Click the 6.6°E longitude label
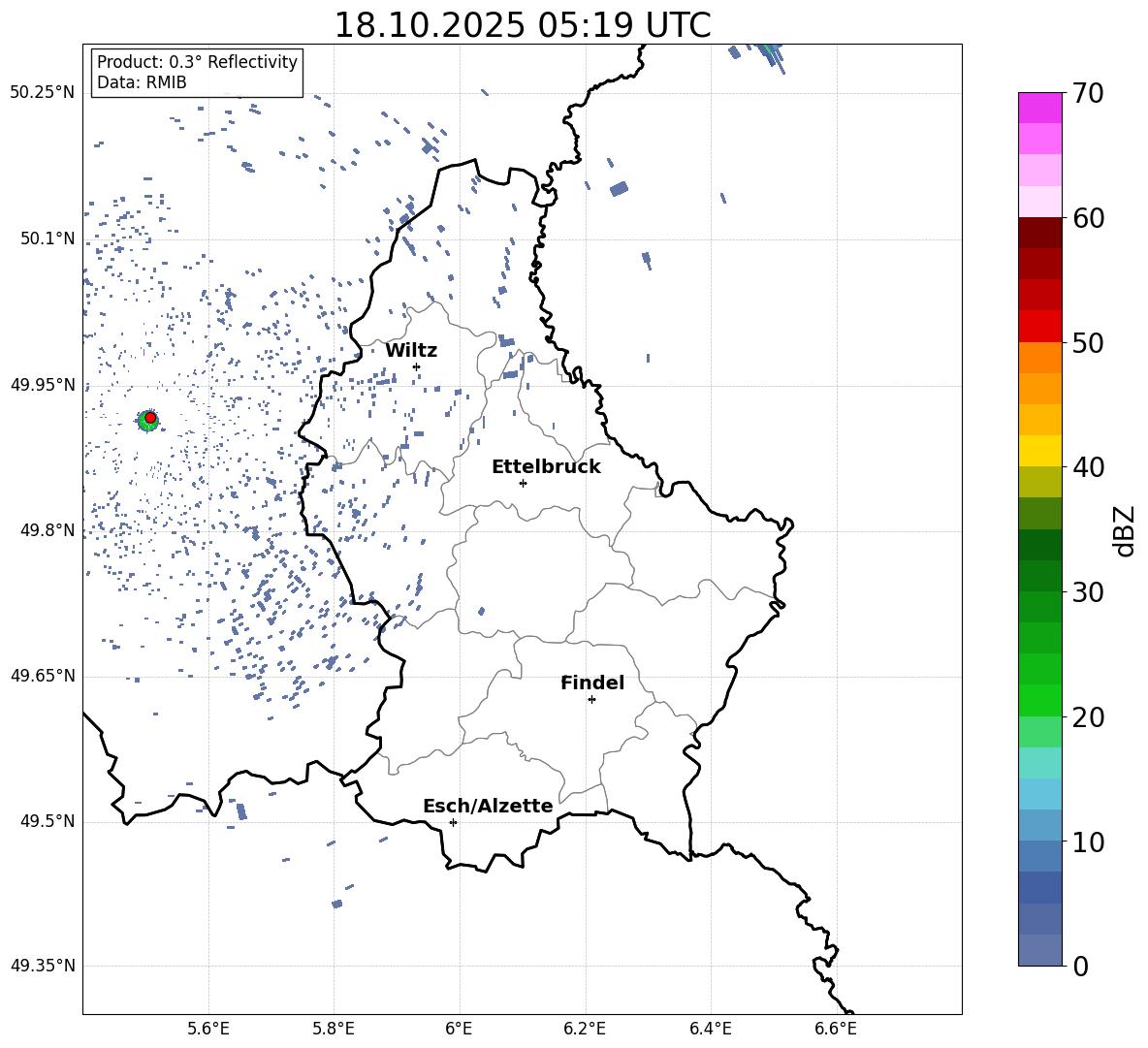Viewport: 1148px width, 1048px height. [836, 1029]
